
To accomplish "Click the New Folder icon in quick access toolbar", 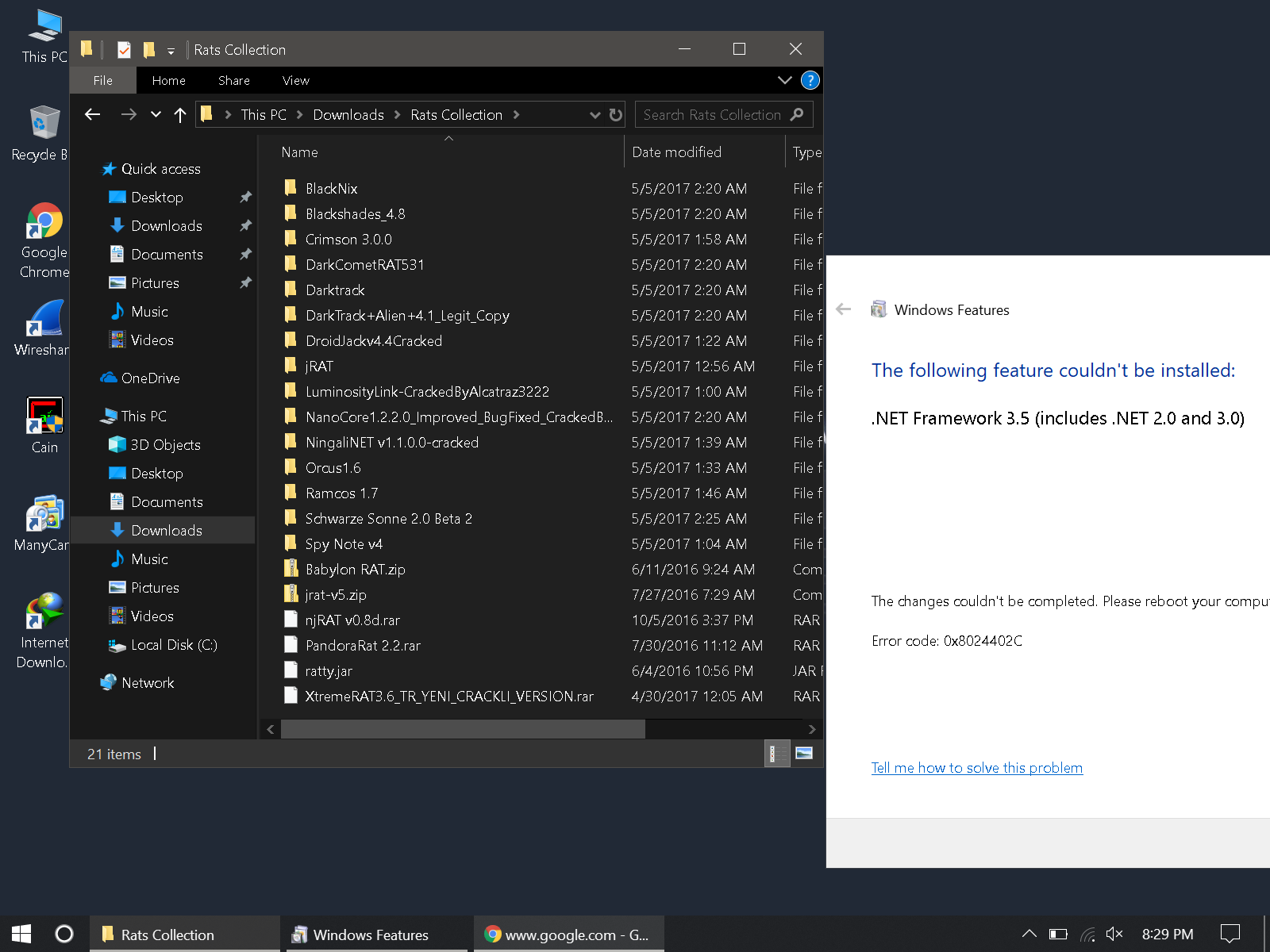I will pyautogui.click(x=148, y=50).
